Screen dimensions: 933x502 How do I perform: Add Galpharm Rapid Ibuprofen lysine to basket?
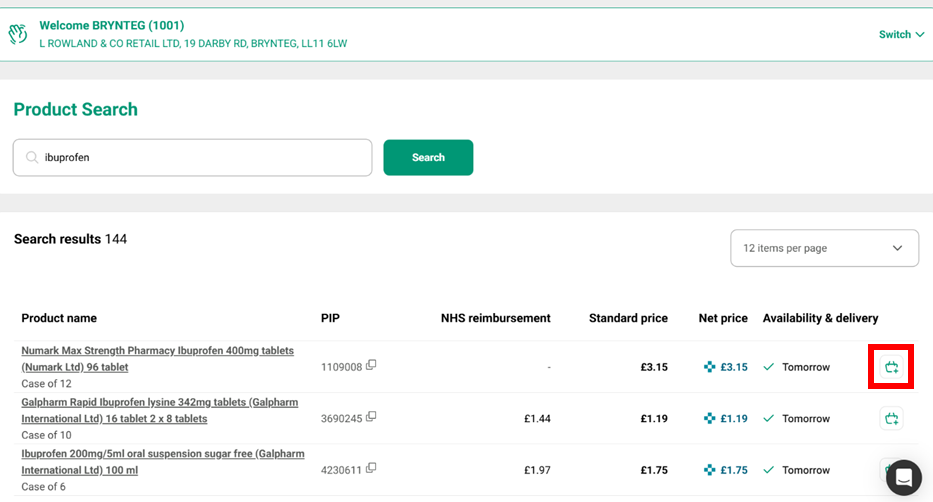[x=891, y=418]
